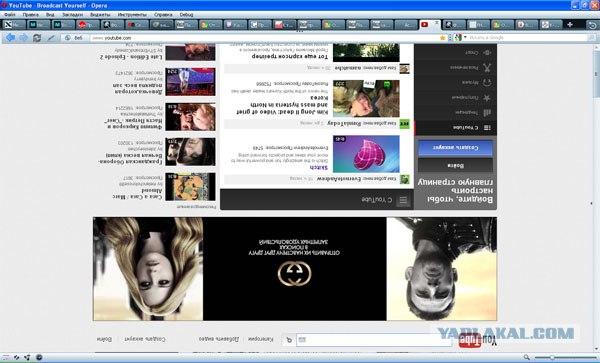The height and width of the screenshot is (363, 600).
Task: Open the Правка menu
Action: (x=30, y=15)
